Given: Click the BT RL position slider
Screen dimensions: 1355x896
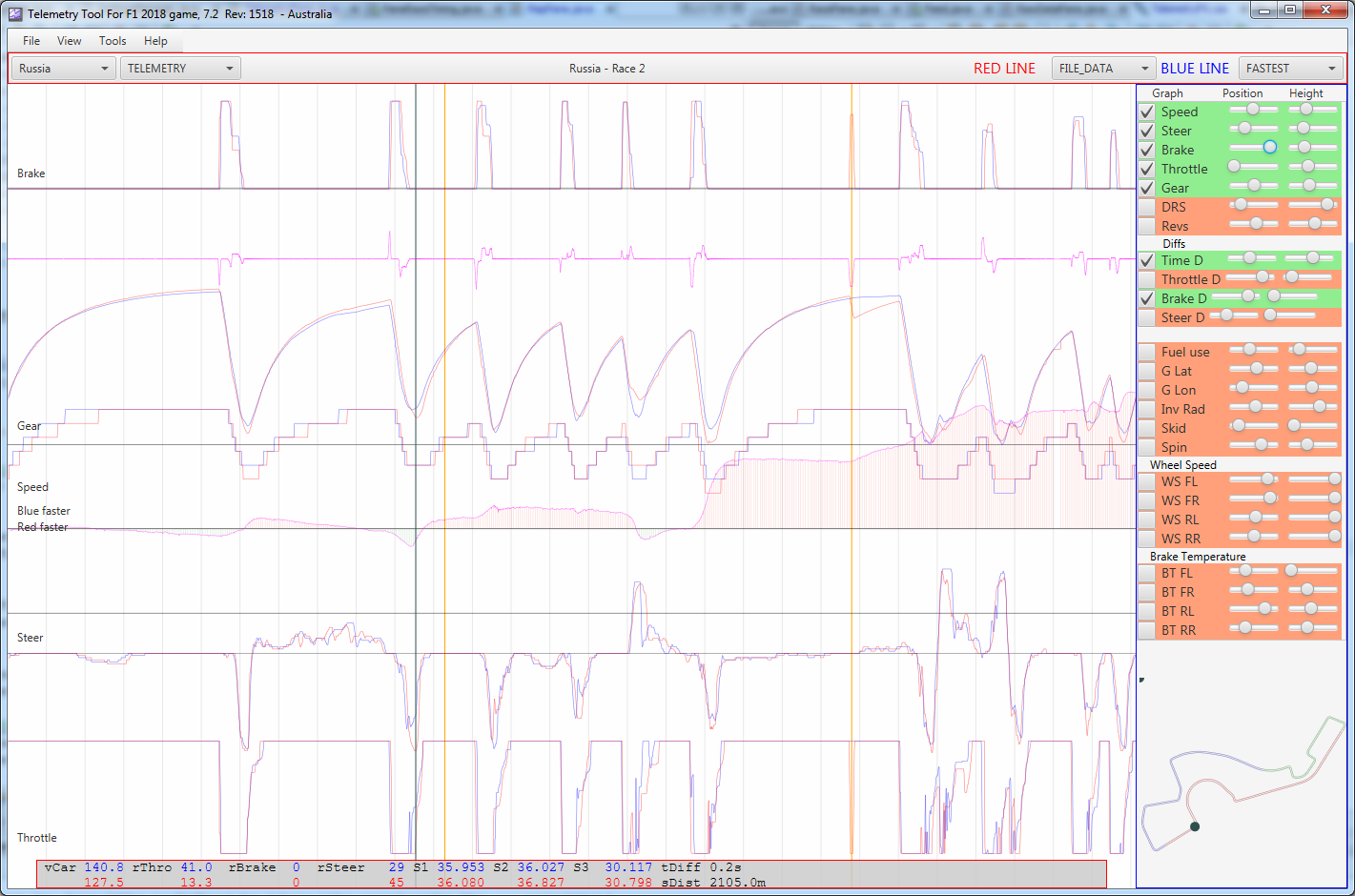Looking at the screenshot, I should pyautogui.click(x=1253, y=609).
